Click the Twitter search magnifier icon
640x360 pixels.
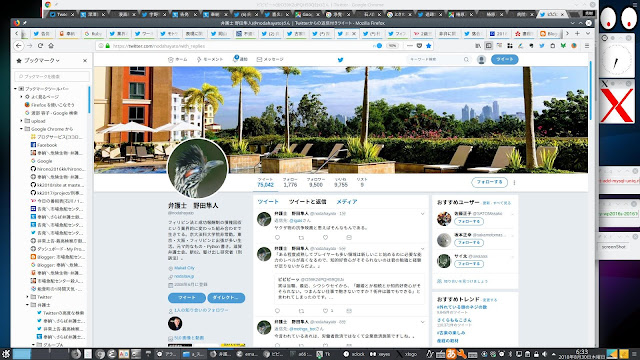click(466, 60)
